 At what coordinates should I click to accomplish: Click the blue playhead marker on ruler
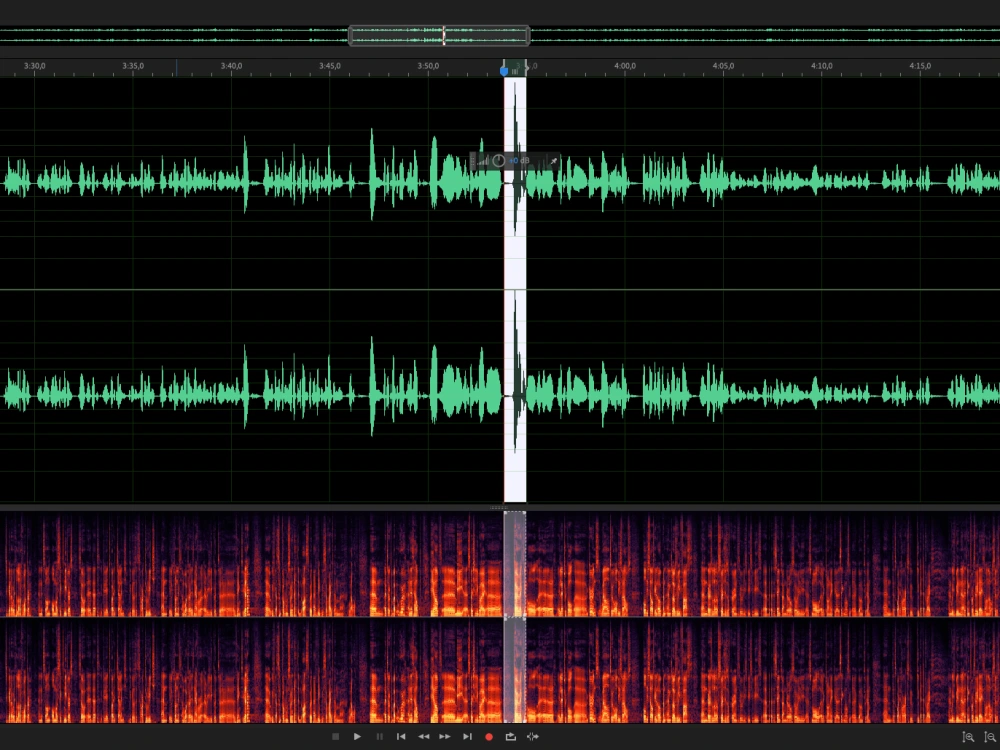504,70
